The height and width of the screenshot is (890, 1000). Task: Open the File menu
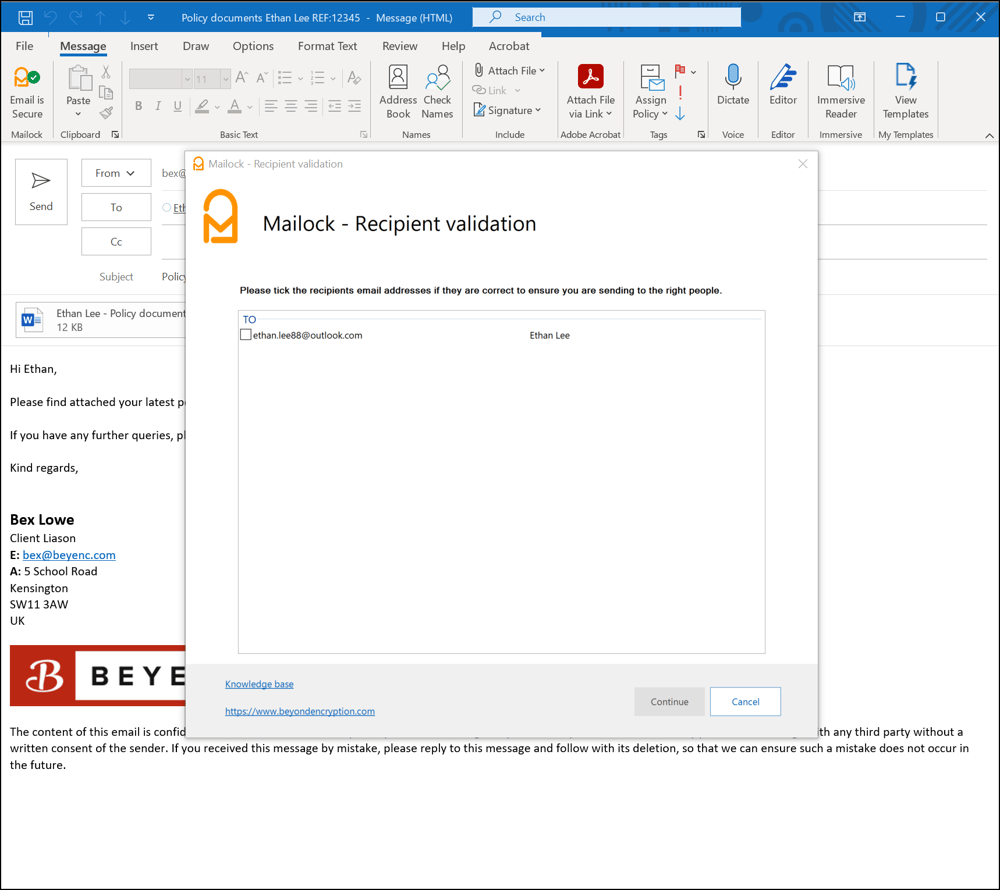tap(23, 45)
